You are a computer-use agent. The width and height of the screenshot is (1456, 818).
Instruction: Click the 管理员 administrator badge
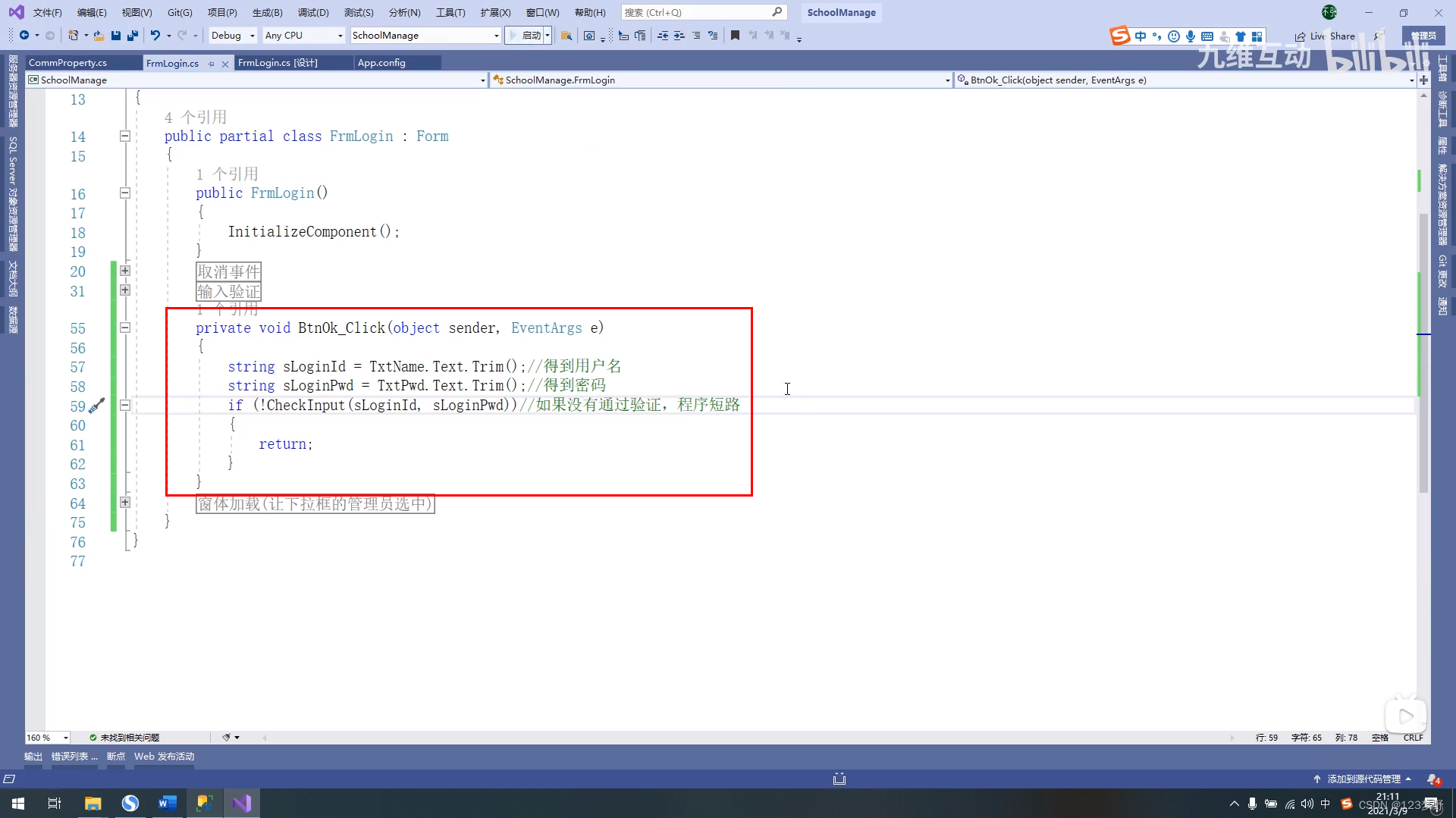pyautogui.click(x=1423, y=36)
